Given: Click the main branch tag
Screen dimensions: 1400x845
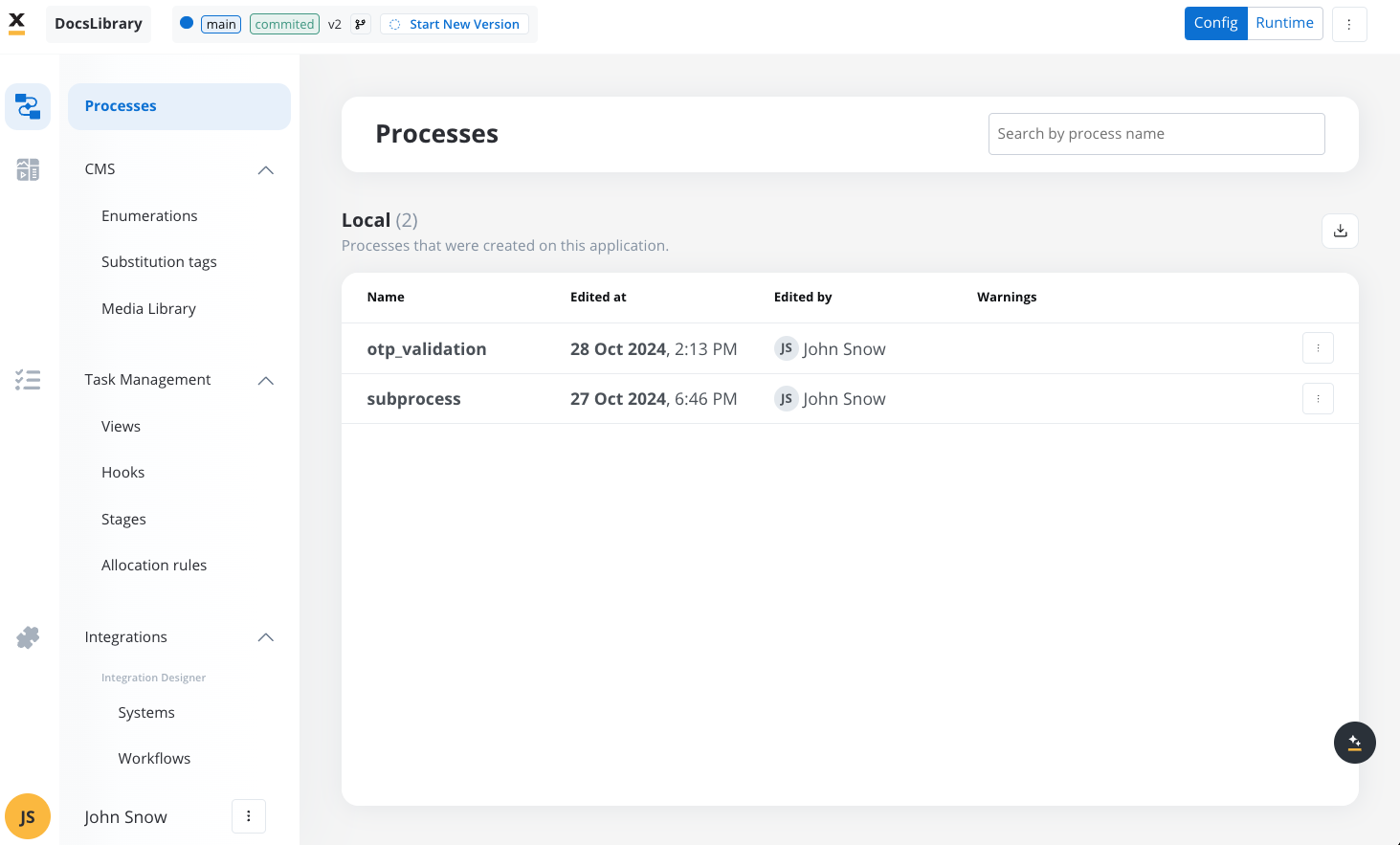Looking at the screenshot, I should (221, 24).
